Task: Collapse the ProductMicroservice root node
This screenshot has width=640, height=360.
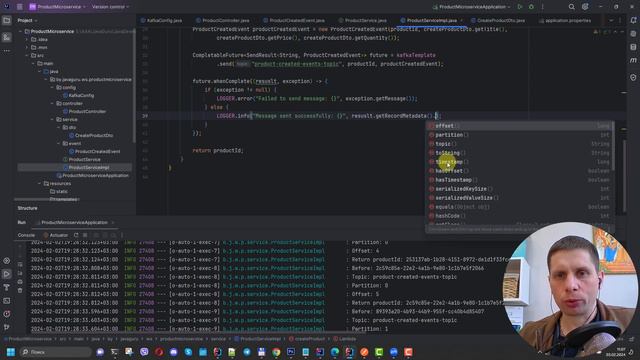Action: (20, 31)
